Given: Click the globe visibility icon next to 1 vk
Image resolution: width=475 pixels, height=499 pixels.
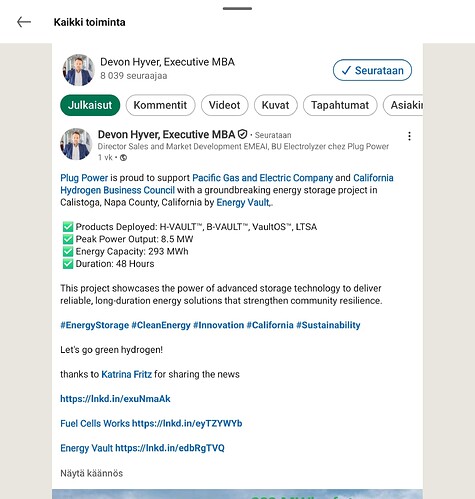Looking at the screenshot, I should coord(123,158).
